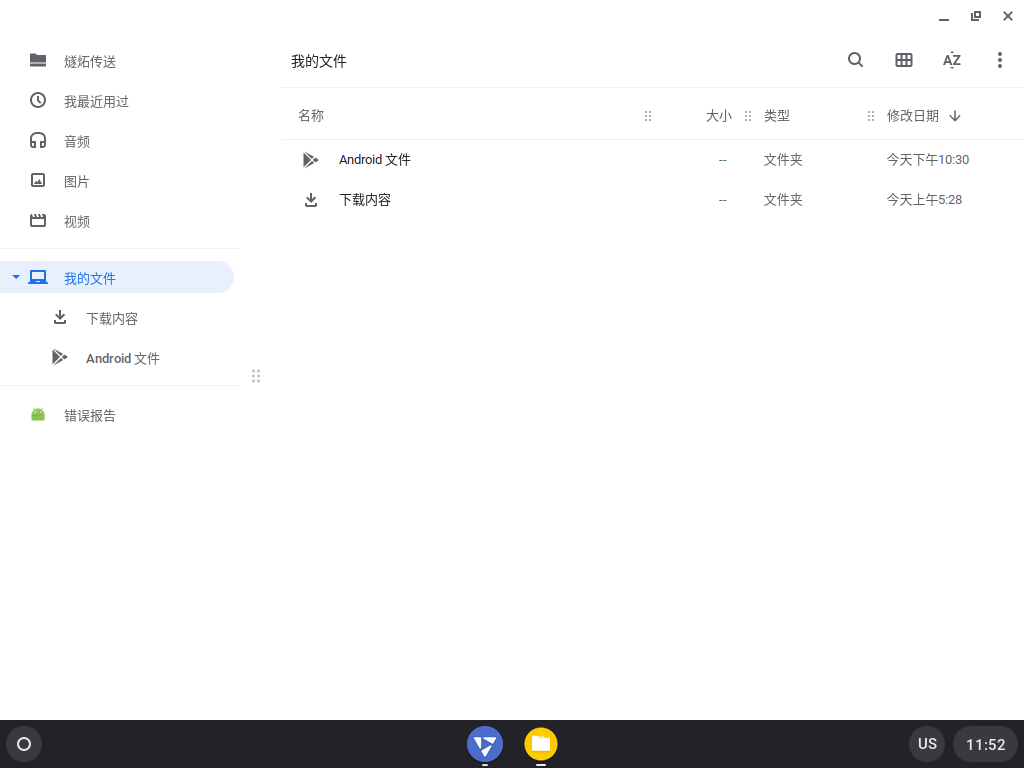Open 我最近用过 recent files
1024x768 pixels.
96,101
